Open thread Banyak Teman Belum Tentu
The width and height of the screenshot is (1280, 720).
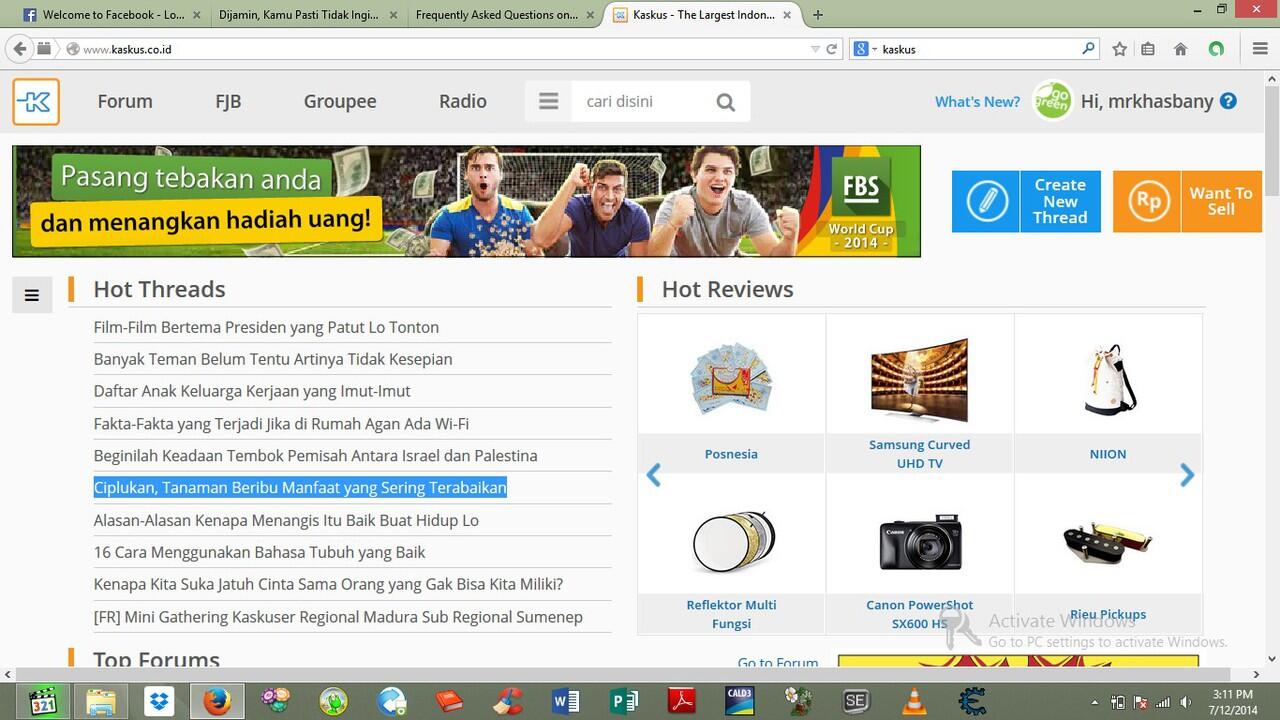pos(273,359)
